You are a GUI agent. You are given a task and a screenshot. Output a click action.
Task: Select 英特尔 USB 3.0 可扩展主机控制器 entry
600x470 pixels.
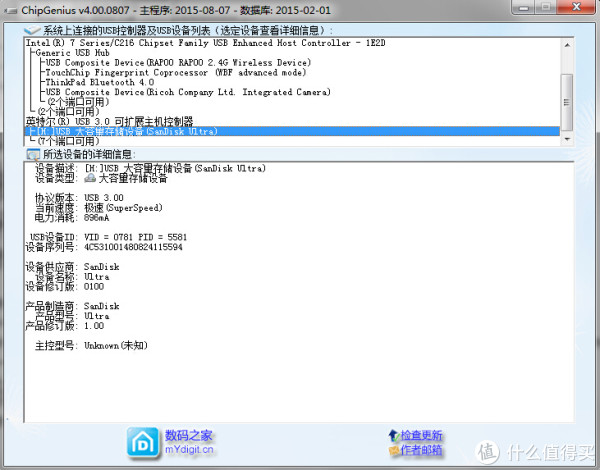[109, 122]
